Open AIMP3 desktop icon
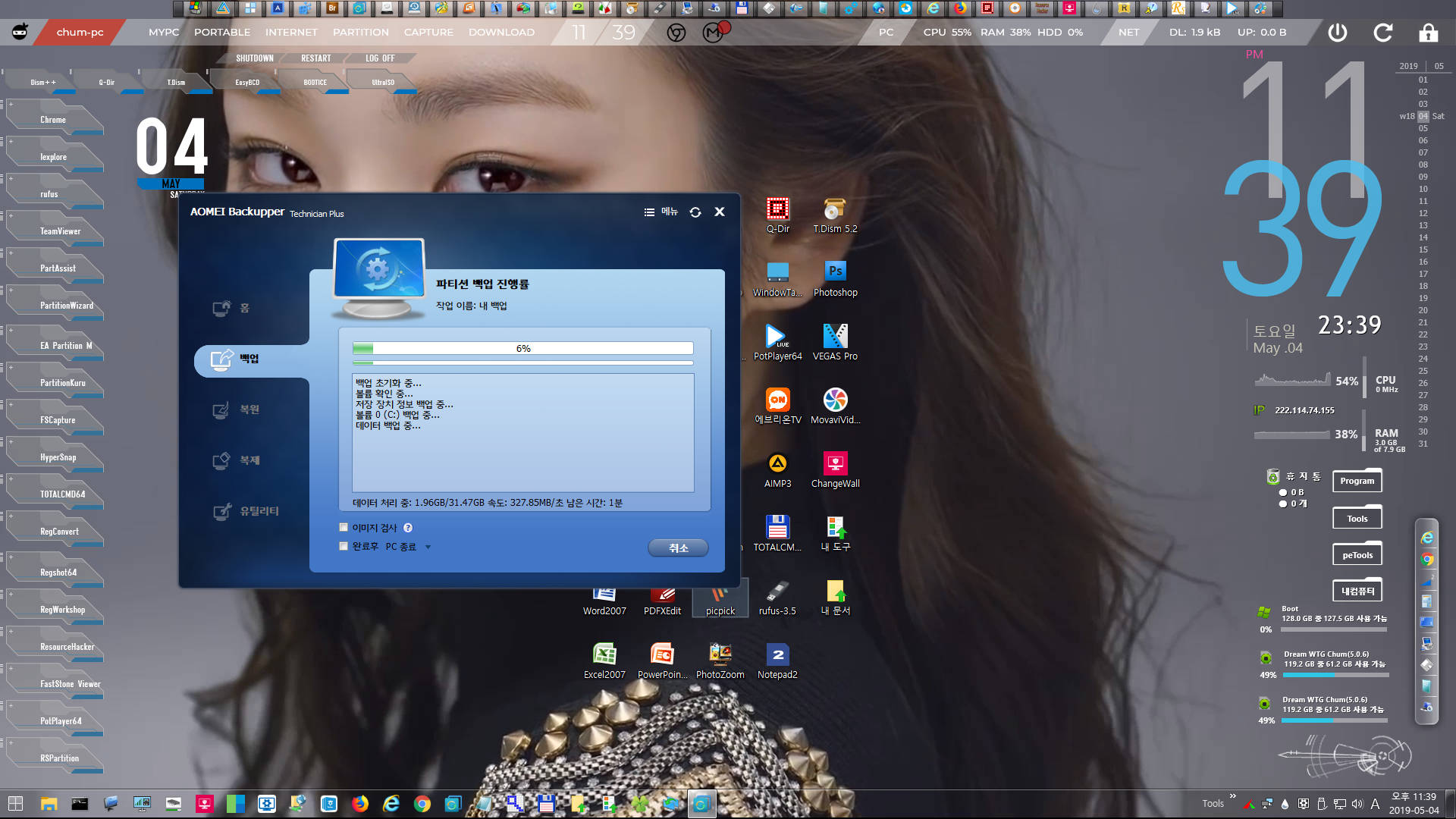Image resolution: width=1456 pixels, height=819 pixels. (777, 470)
